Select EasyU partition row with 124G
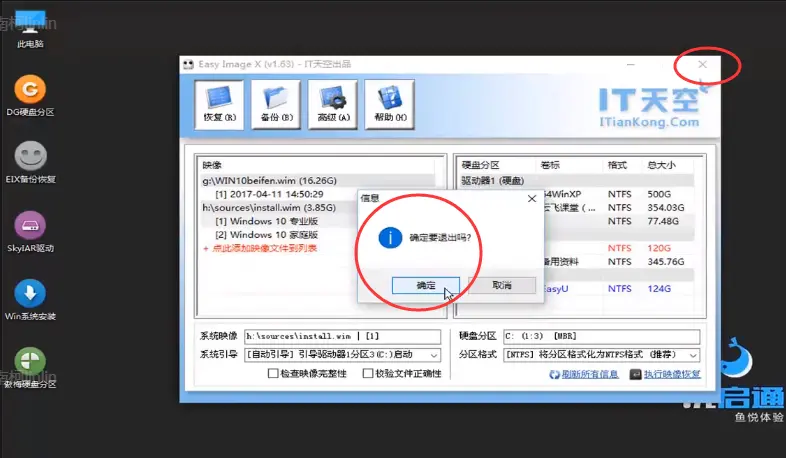The height and width of the screenshot is (458, 786). click(x=620, y=289)
